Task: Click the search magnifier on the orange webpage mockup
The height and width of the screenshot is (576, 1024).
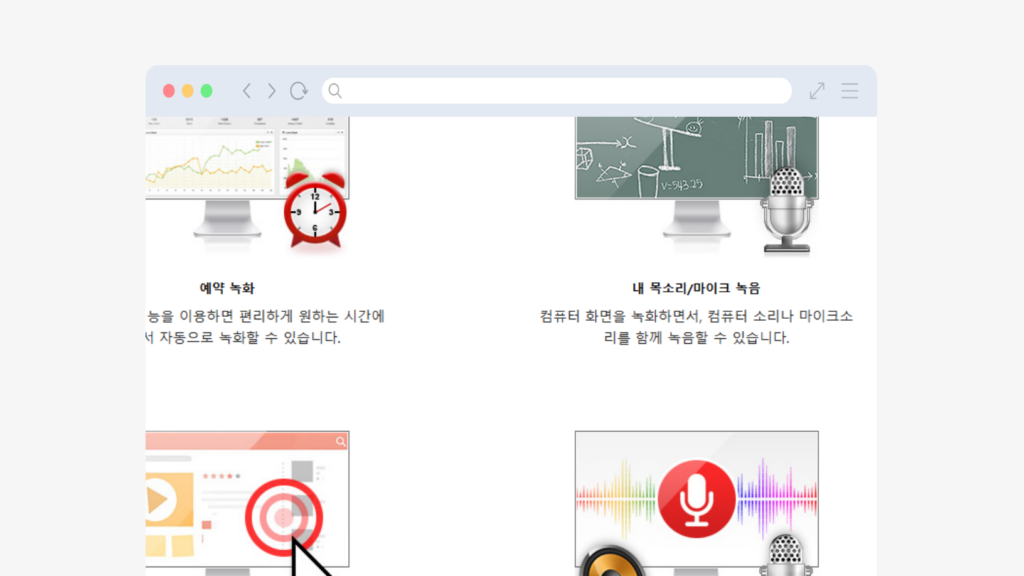Action: pyautogui.click(x=341, y=440)
